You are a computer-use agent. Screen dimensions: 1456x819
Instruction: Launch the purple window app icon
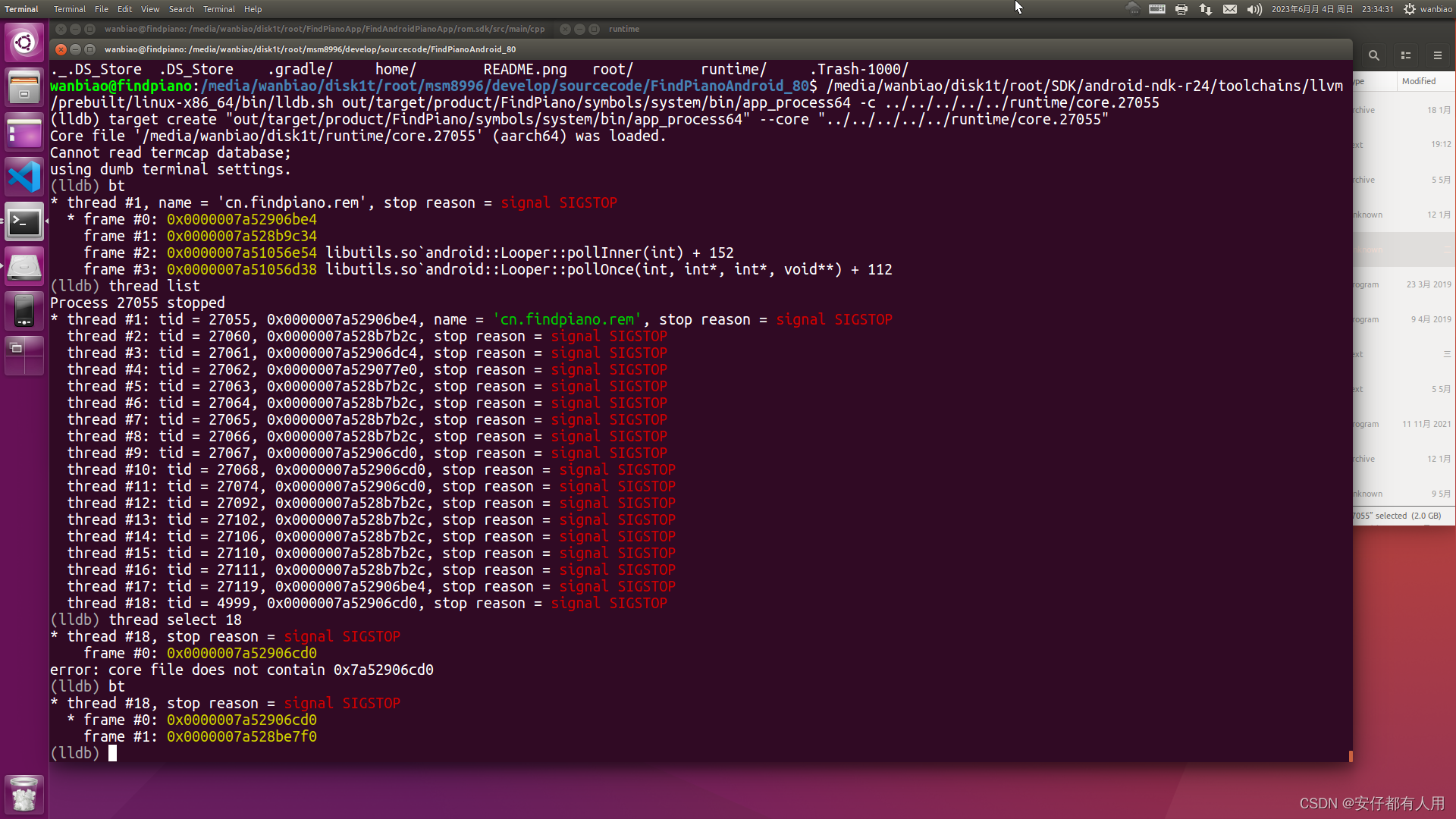tap(24, 132)
